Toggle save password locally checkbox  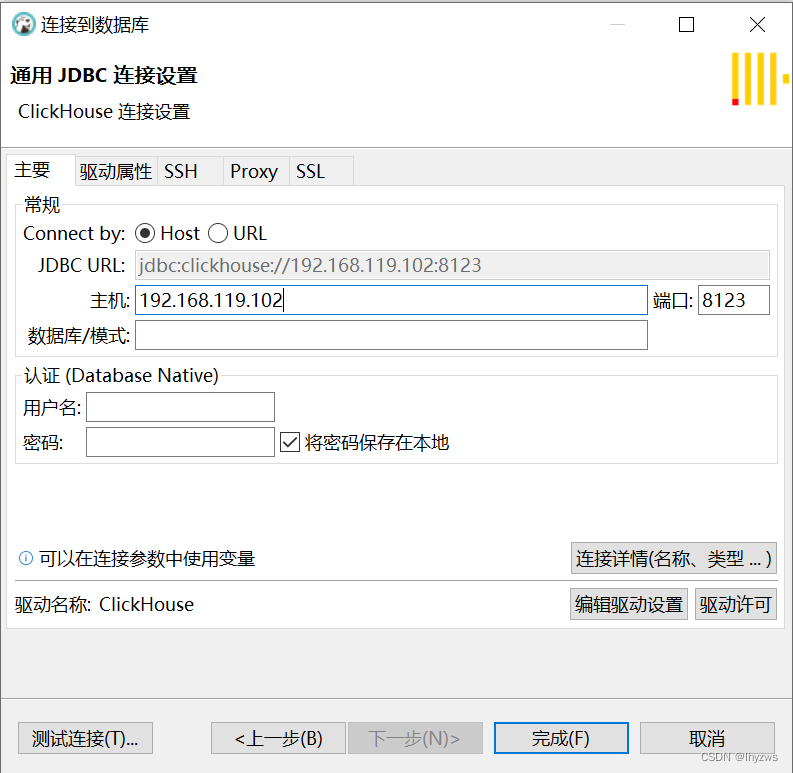(x=290, y=442)
